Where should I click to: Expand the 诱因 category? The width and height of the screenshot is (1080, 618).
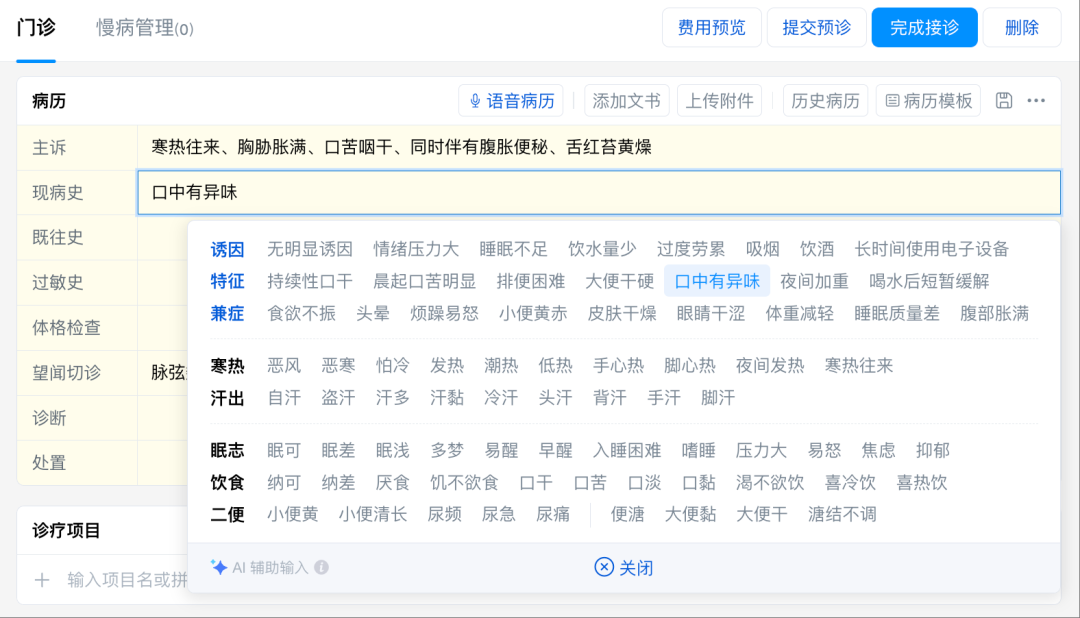pos(227,249)
